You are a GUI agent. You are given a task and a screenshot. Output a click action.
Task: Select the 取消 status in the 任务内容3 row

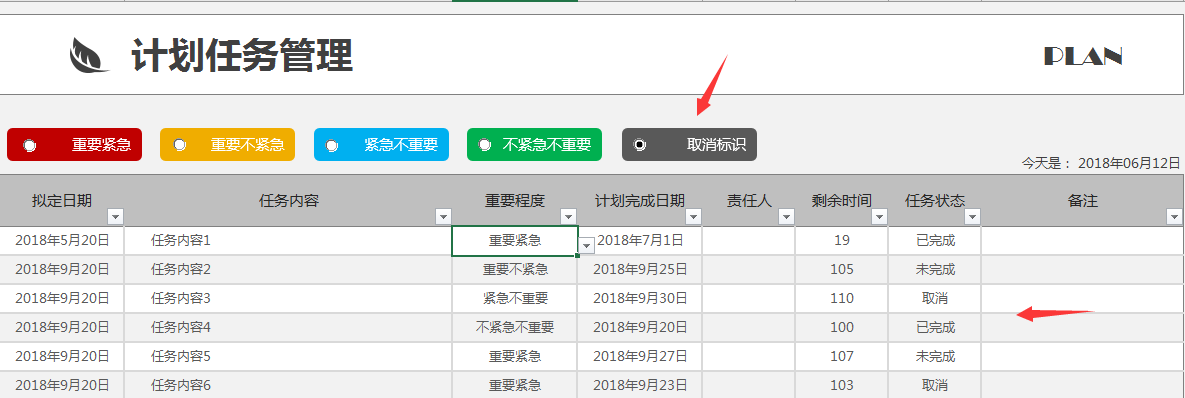[x=935, y=298]
